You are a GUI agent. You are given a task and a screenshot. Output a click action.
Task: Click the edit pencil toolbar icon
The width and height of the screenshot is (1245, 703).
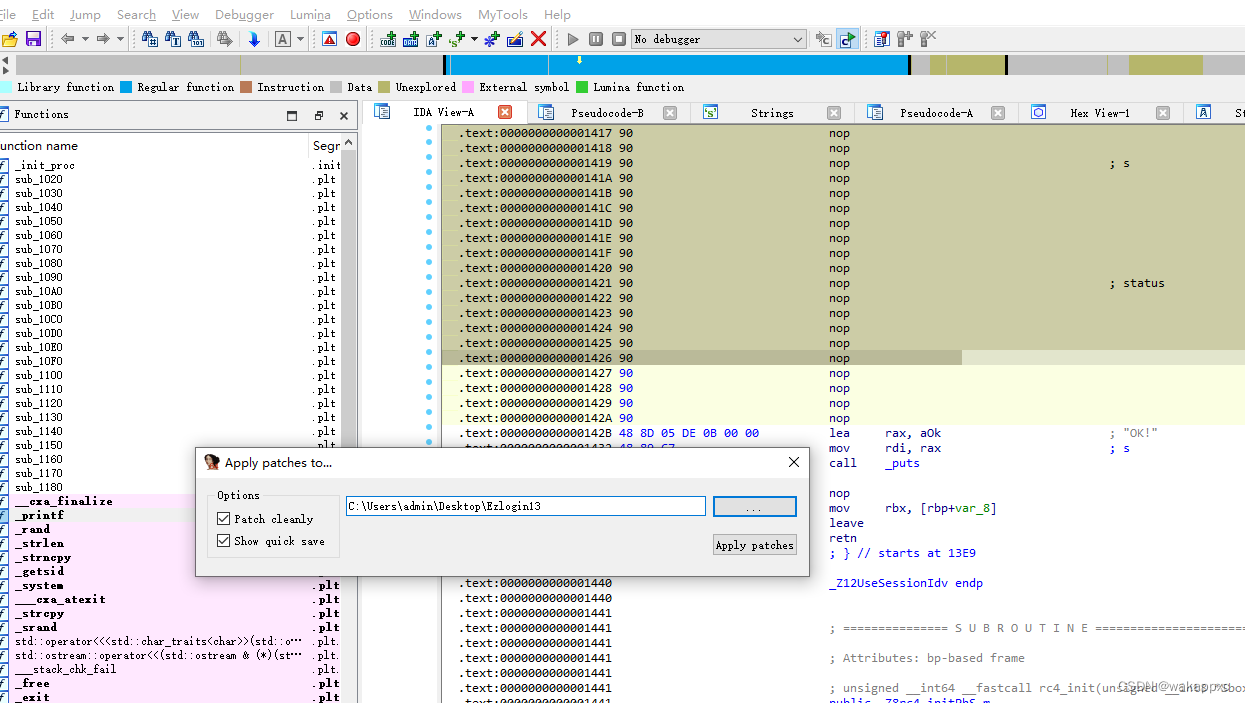[515, 39]
